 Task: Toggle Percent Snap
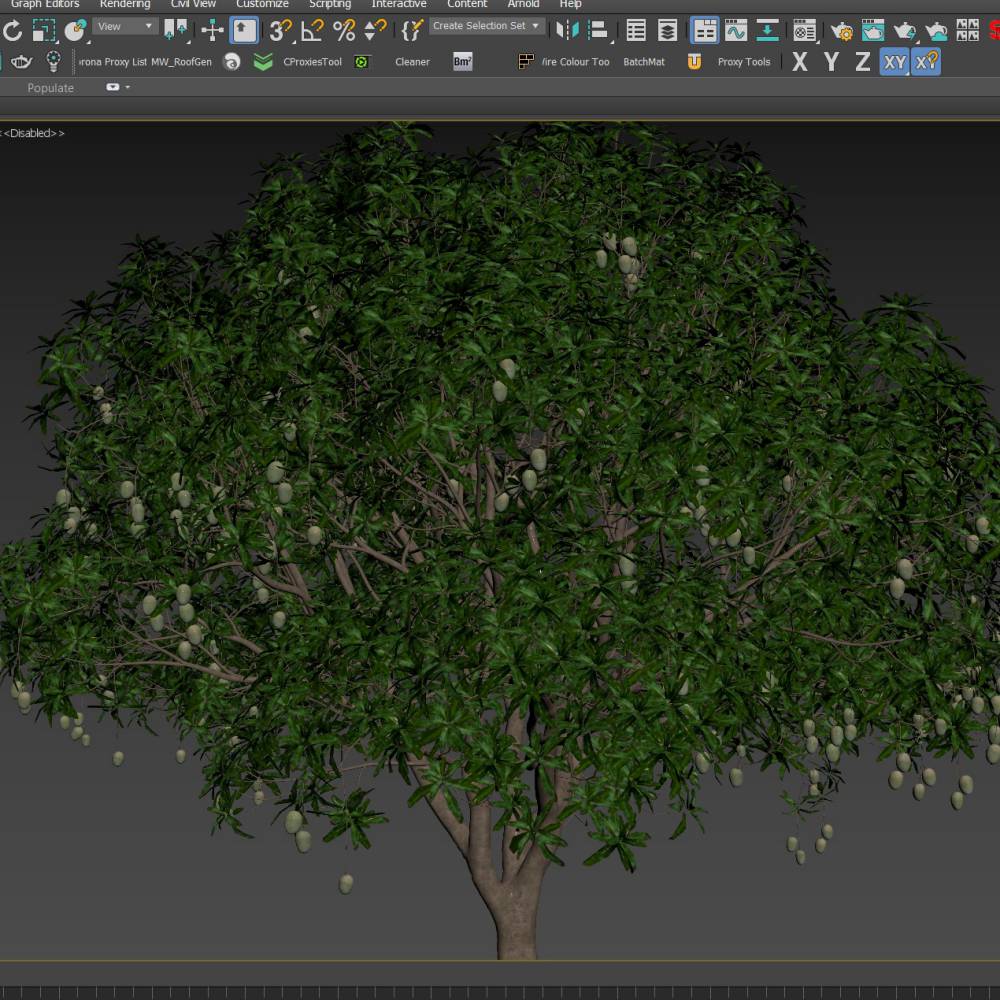click(x=344, y=30)
